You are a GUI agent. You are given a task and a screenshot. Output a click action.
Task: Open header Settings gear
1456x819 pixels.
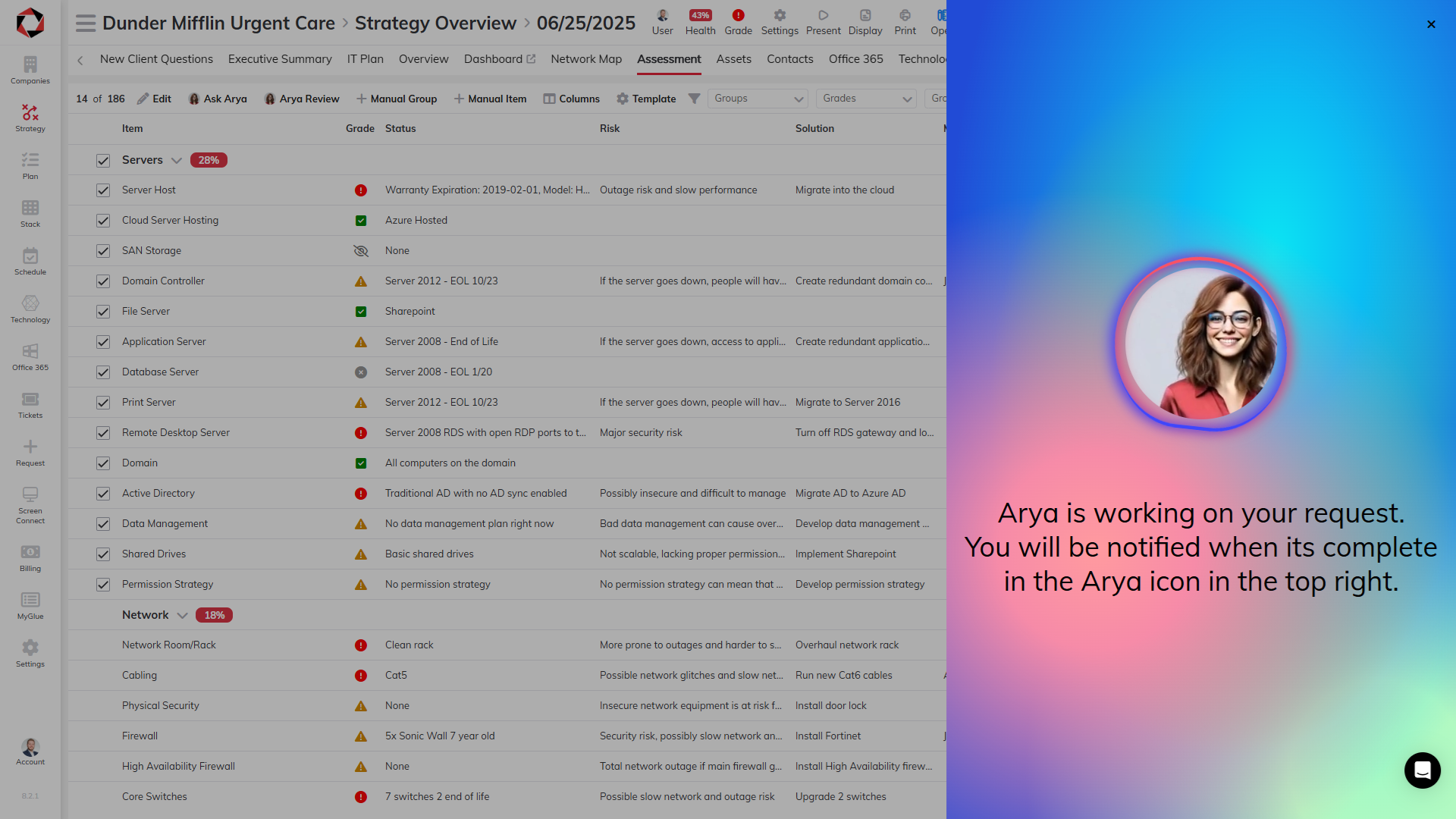point(780,22)
